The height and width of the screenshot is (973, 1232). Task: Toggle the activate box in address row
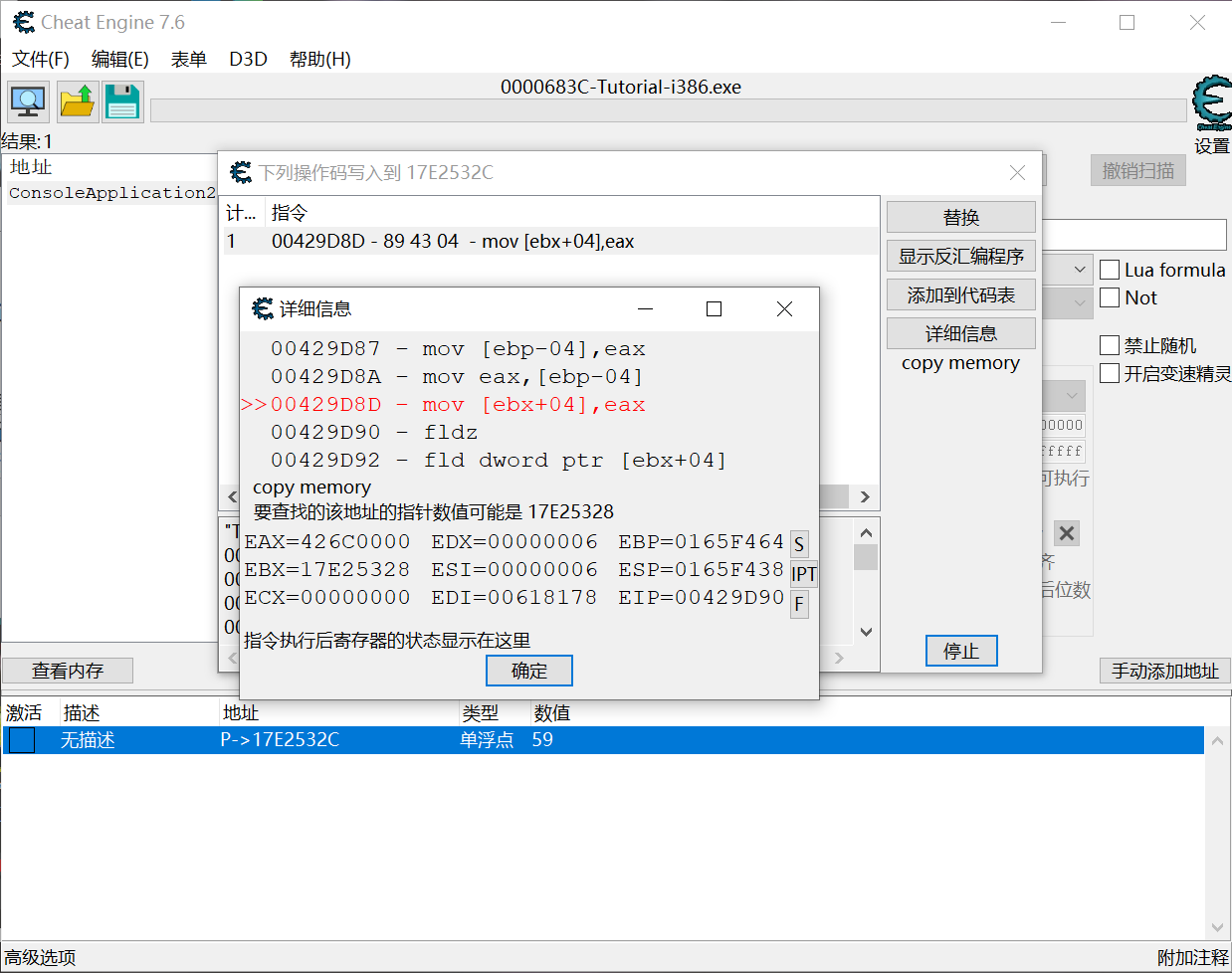pos(22,740)
